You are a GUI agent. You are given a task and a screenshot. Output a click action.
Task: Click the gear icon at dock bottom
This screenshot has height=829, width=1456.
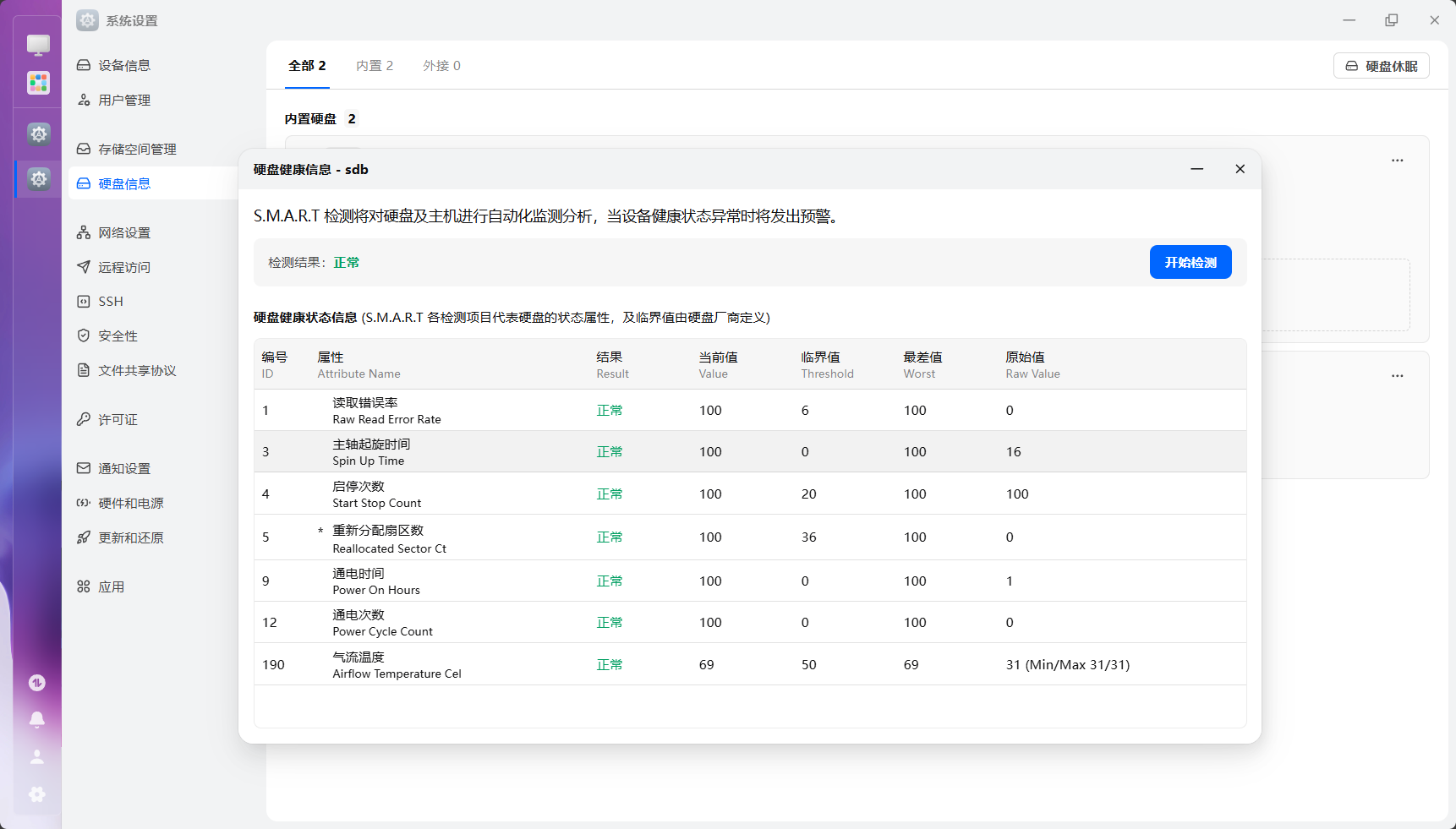[x=37, y=794]
